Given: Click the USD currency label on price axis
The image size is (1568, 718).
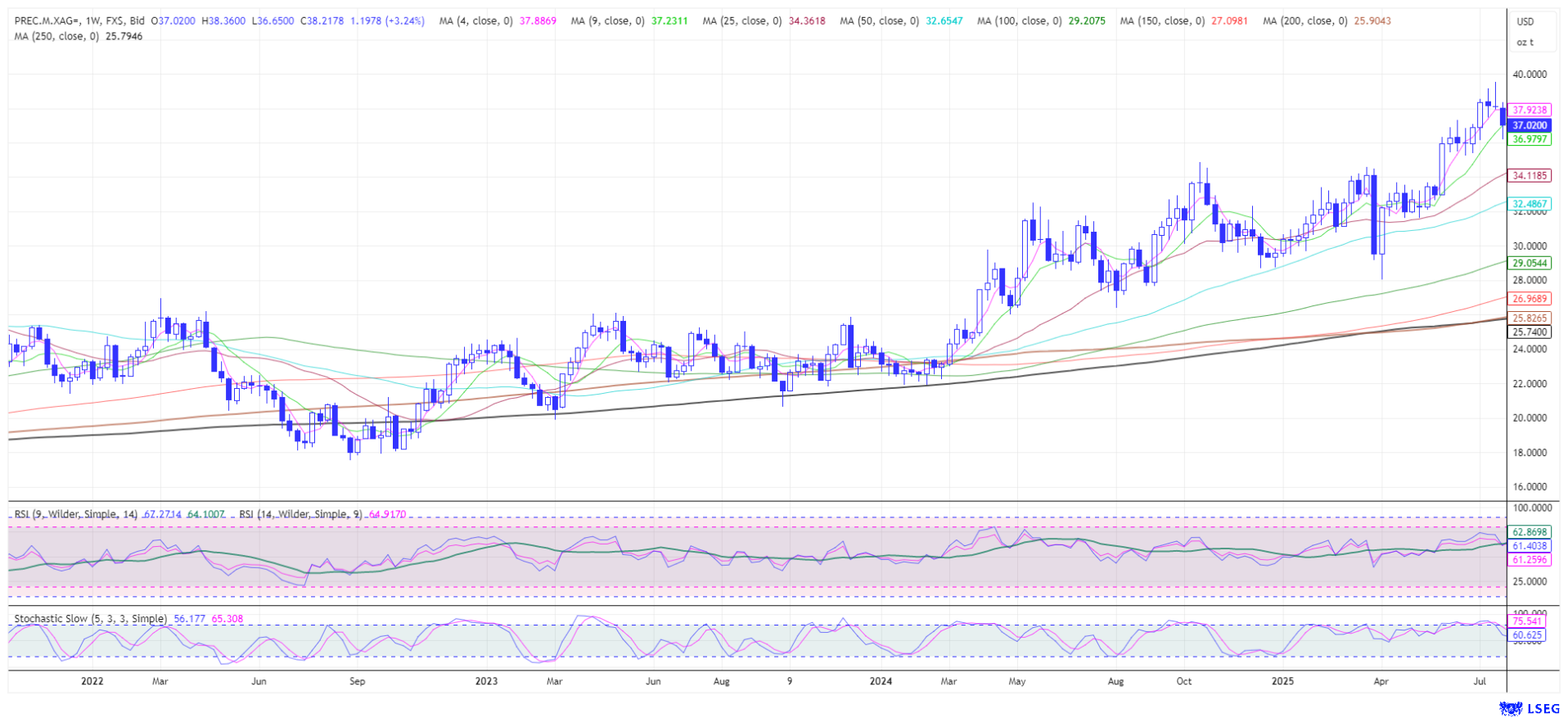Looking at the screenshot, I should (1525, 22).
